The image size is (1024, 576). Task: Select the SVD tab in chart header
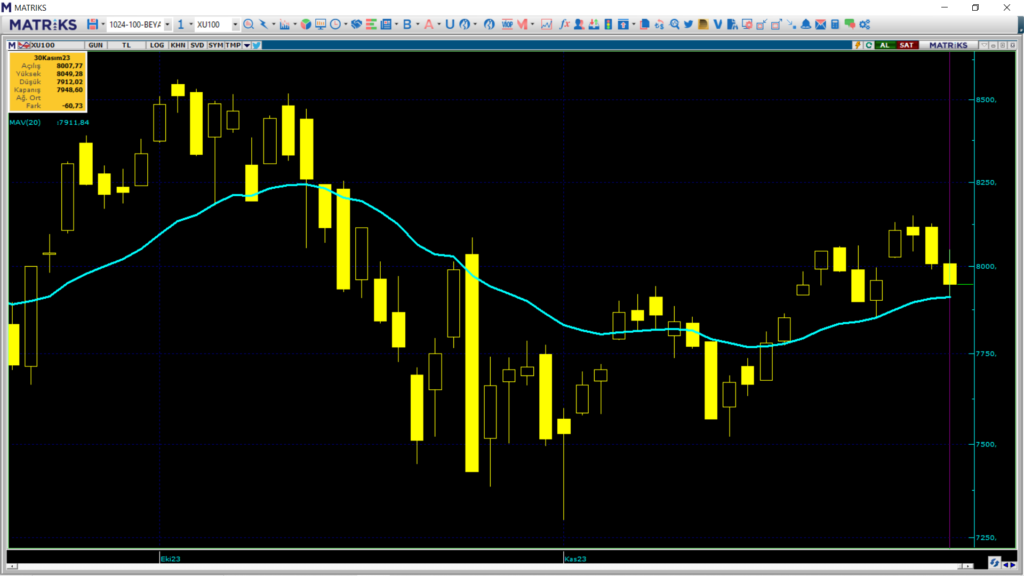[197, 45]
